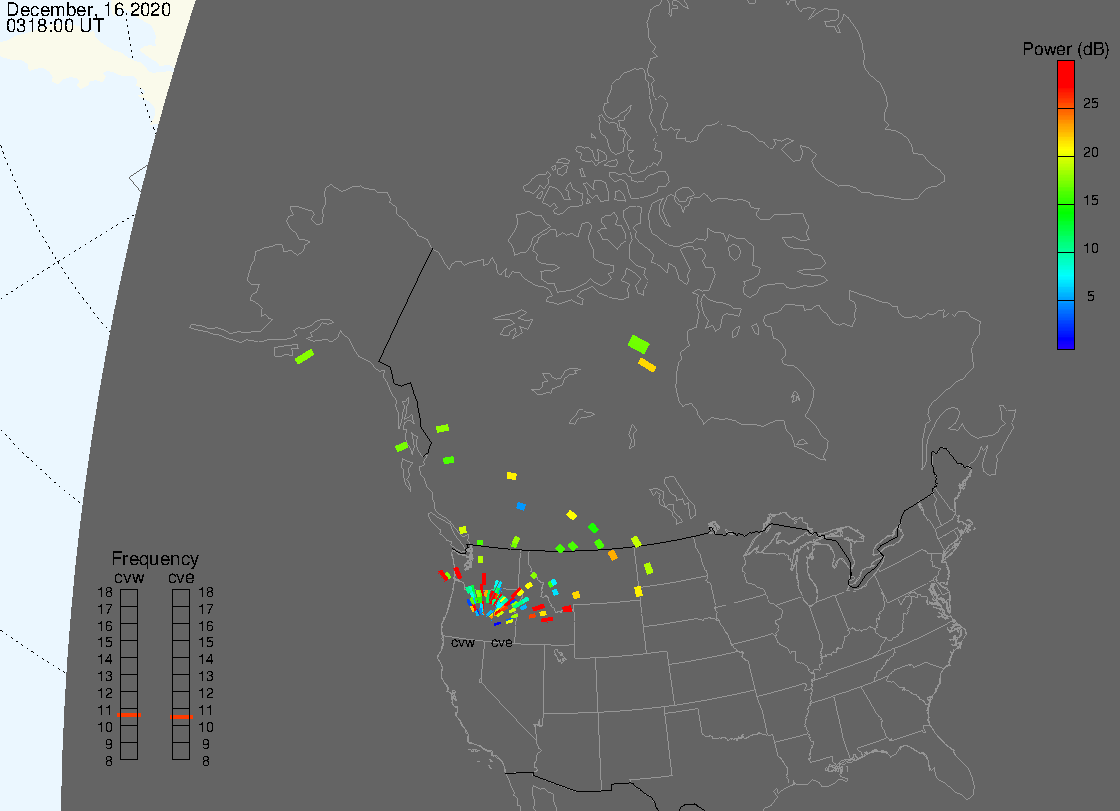This screenshot has height=811, width=1120.
Task: Click the date text December, 16.2020
Action: point(89,9)
